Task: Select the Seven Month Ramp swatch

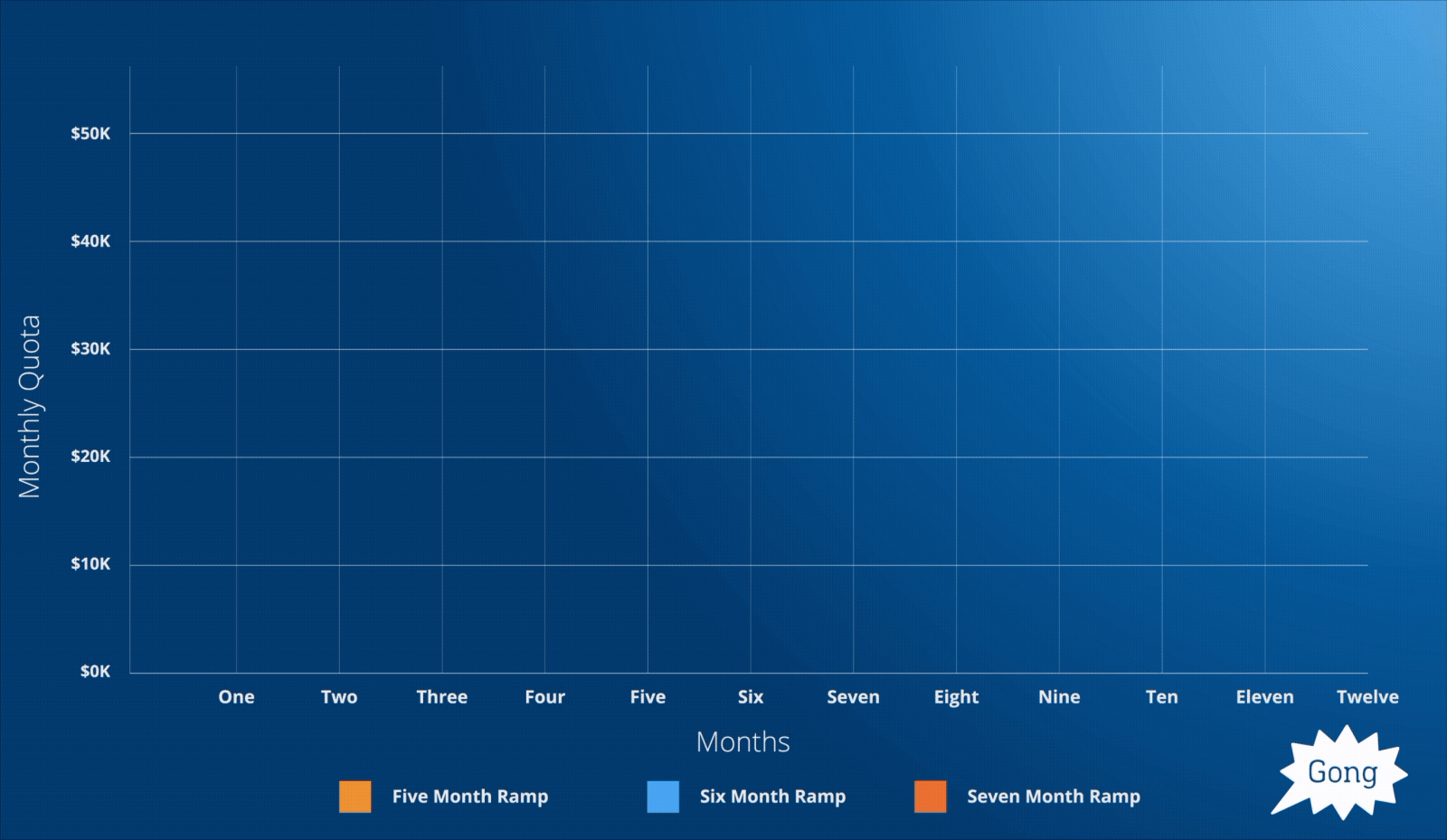Action: [x=931, y=797]
